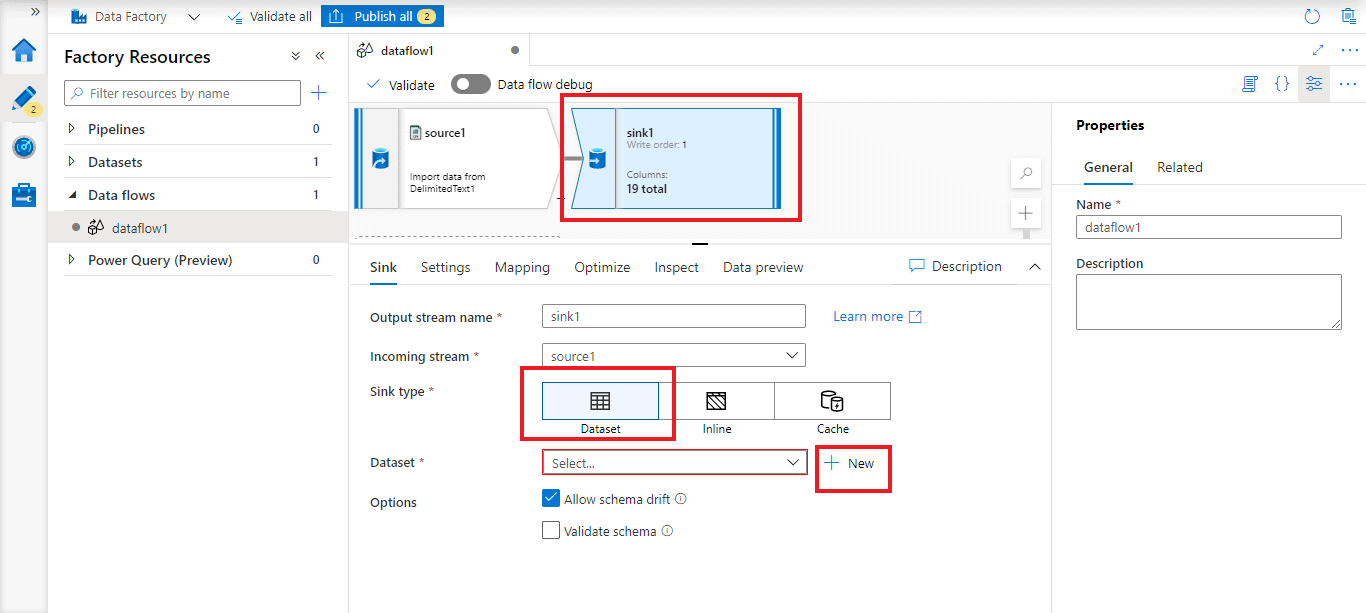This screenshot has width=1366, height=613.
Task: Uncheck Allow schema drift checkbox
Action: 550,498
